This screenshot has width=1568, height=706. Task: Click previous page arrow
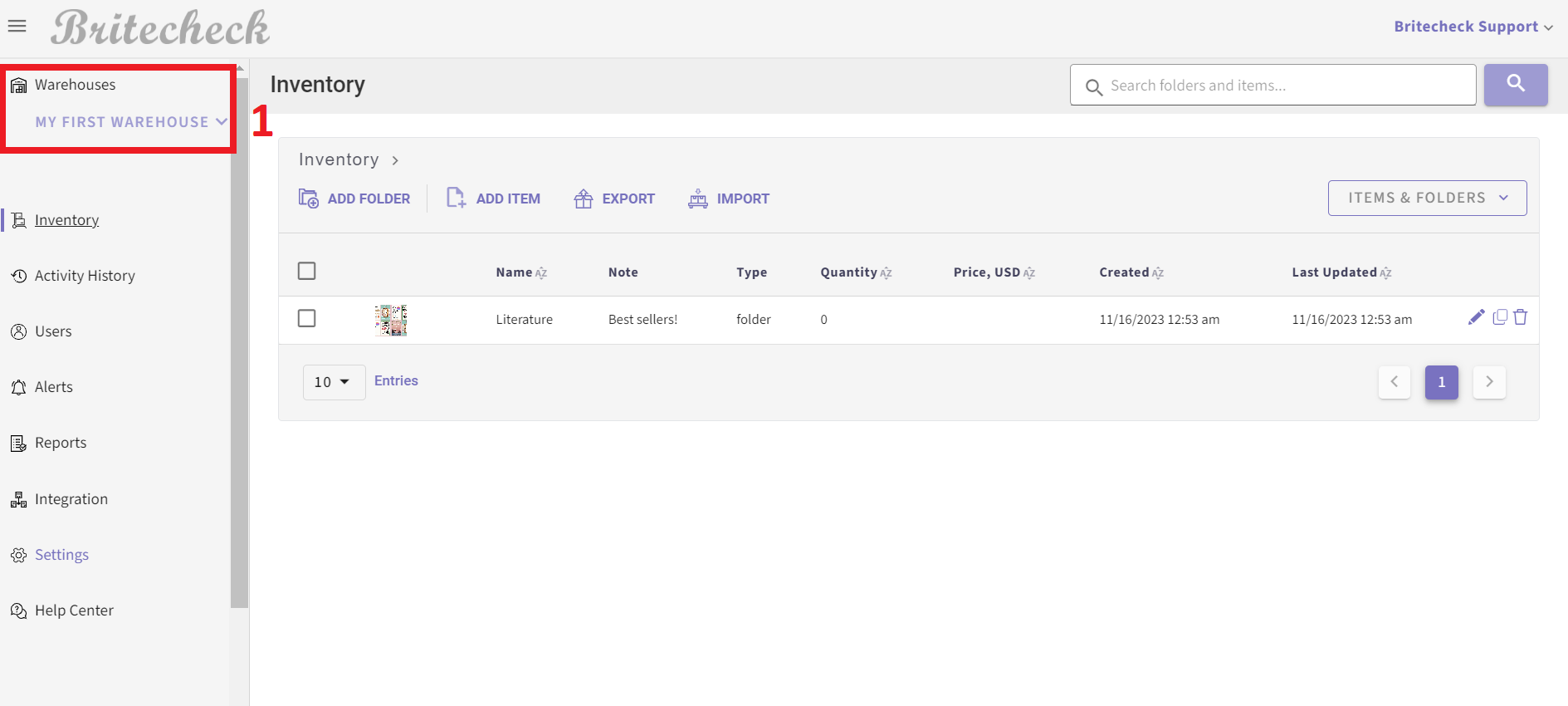pyautogui.click(x=1395, y=382)
